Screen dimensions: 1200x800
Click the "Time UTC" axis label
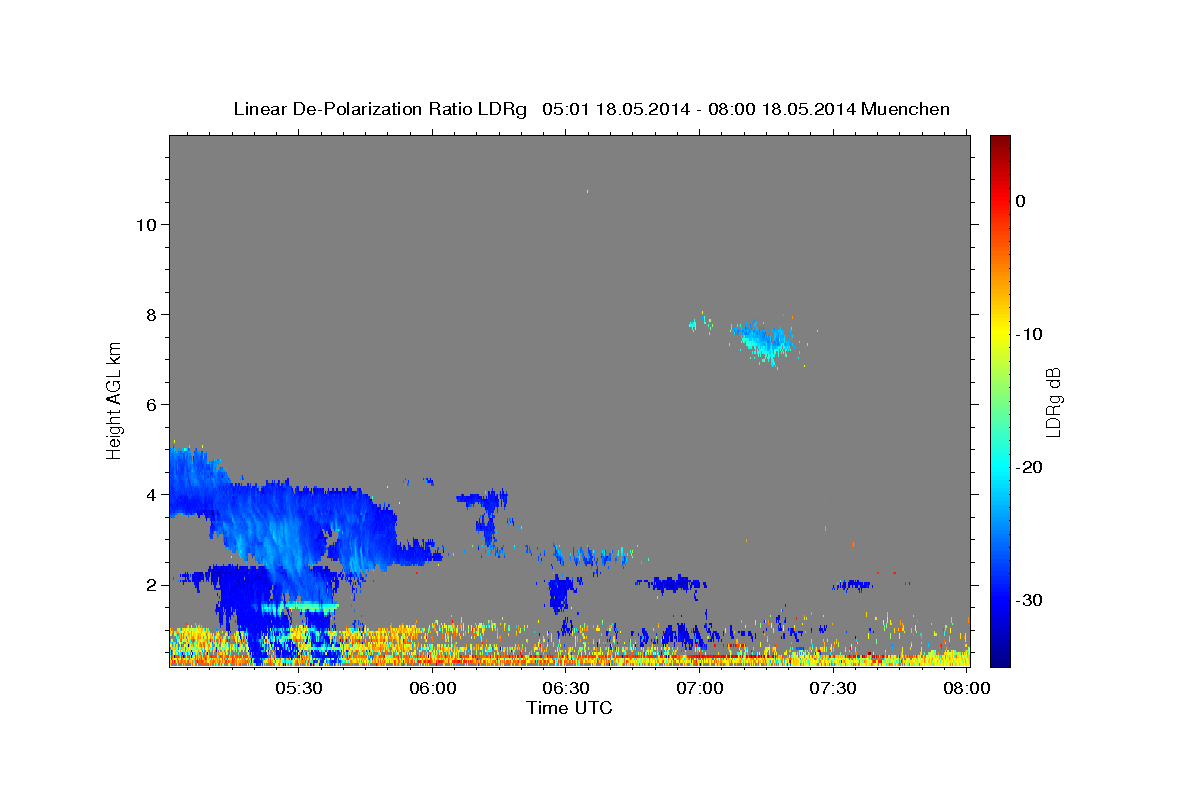[569, 708]
